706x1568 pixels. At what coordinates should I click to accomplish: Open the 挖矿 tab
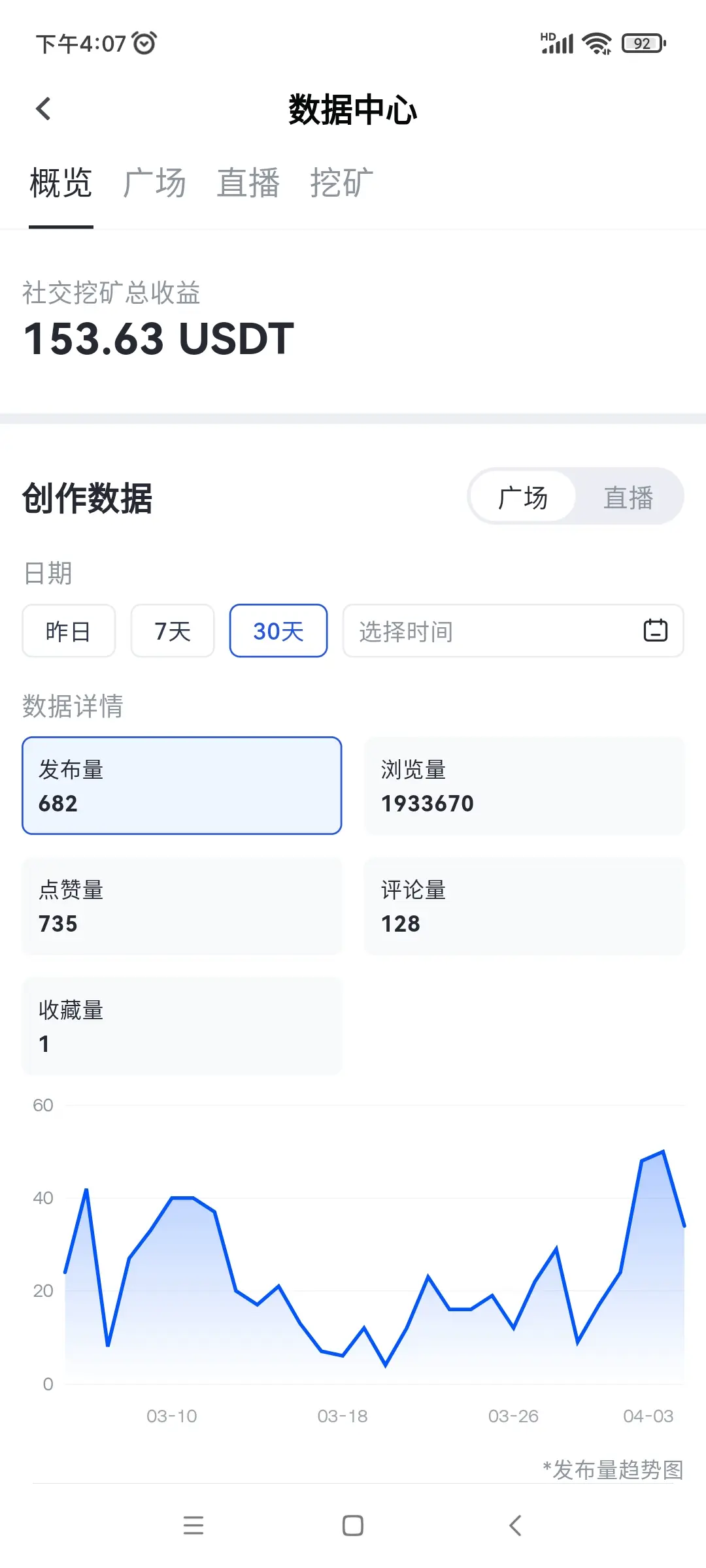click(x=342, y=183)
